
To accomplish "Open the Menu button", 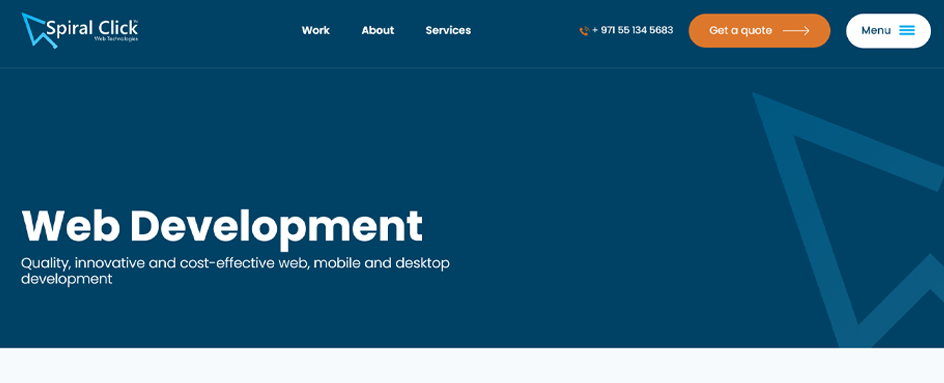I will tap(888, 31).
